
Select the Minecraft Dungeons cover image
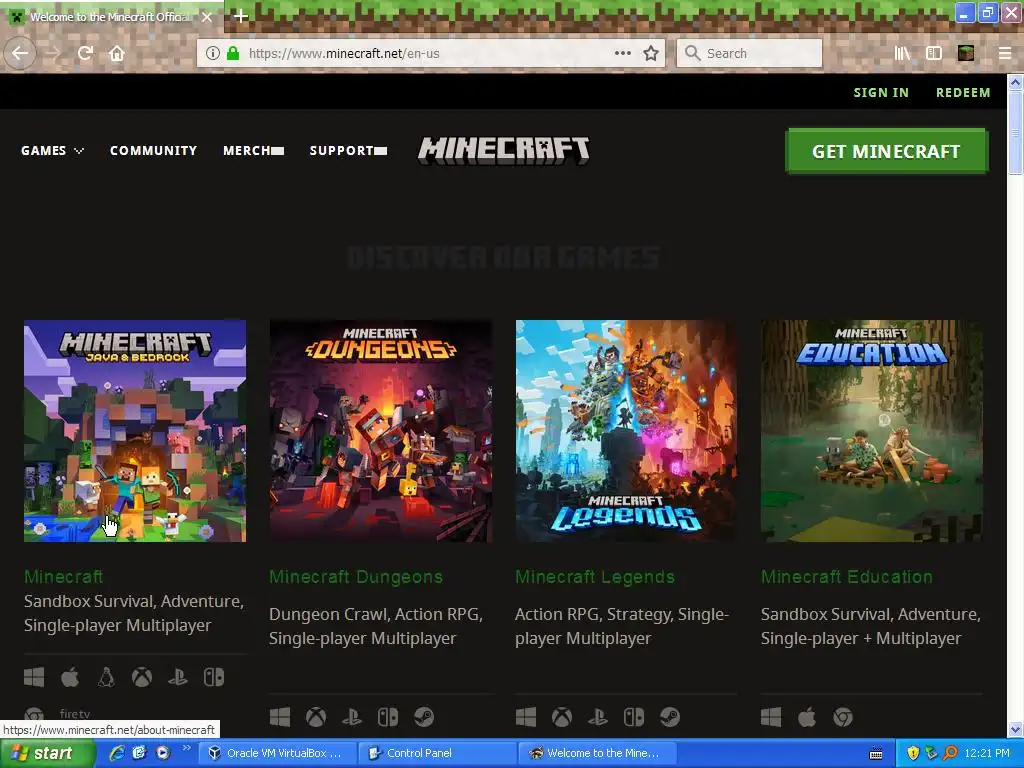tap(381, 431)
